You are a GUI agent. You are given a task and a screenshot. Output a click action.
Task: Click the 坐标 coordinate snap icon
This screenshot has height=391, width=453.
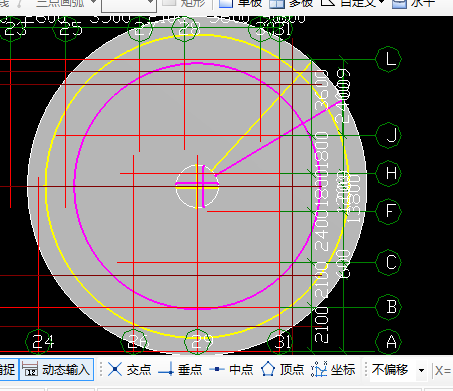[x=319, y=370]
